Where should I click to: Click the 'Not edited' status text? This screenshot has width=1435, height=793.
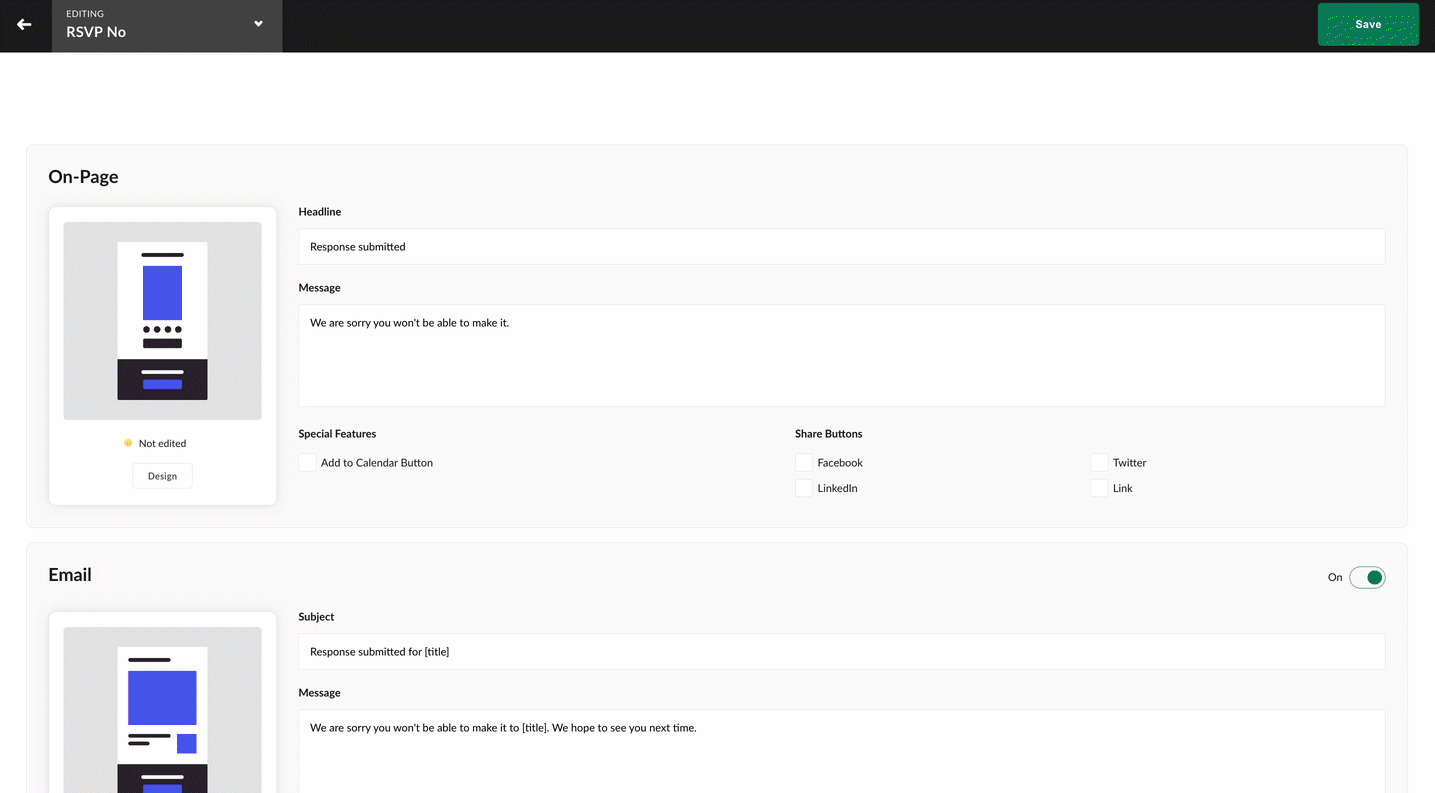[162, 443]
